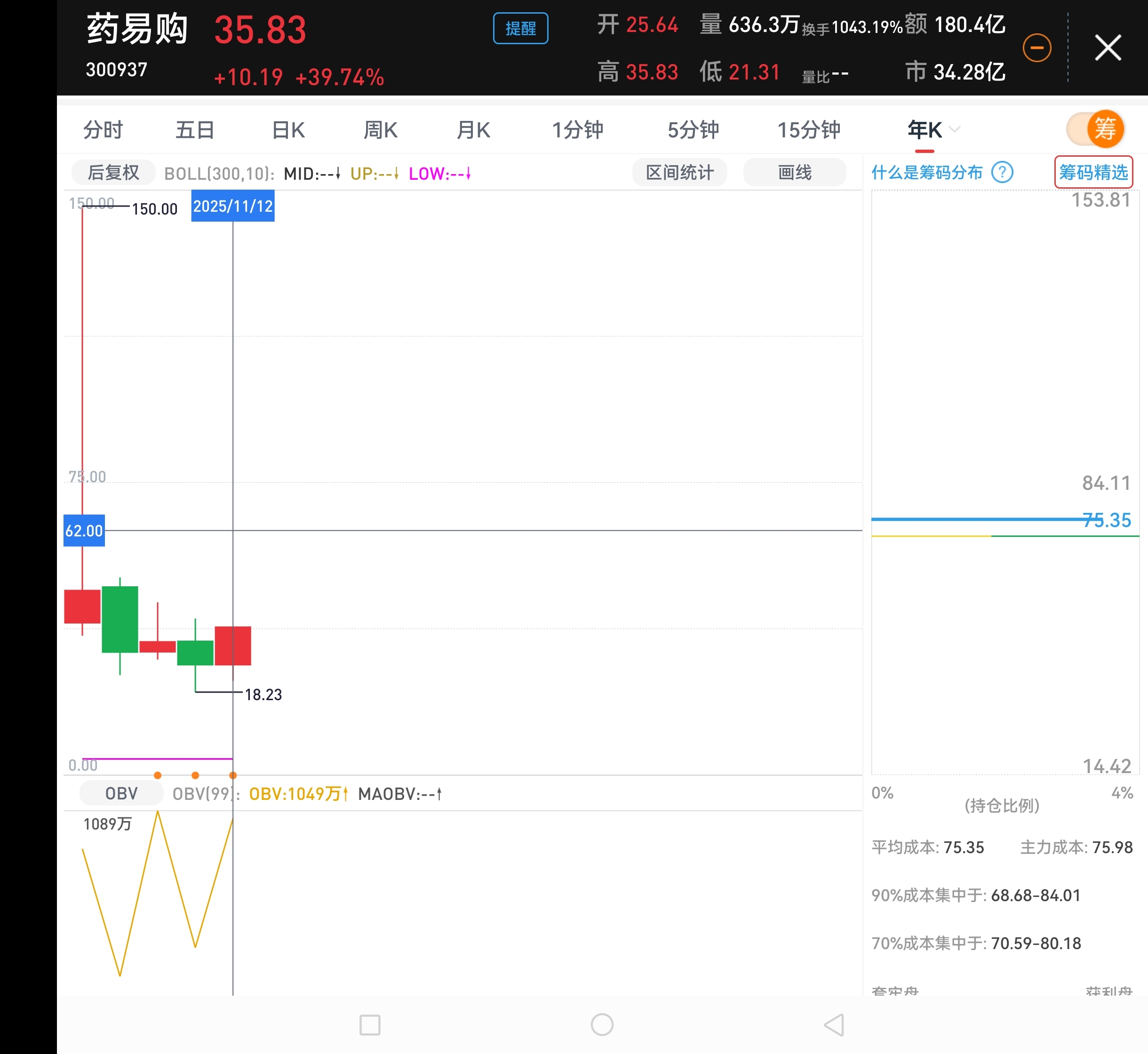Select the 15分钟 chart tab
The width and height of the screenshot is (1148, 1054).
808,130
